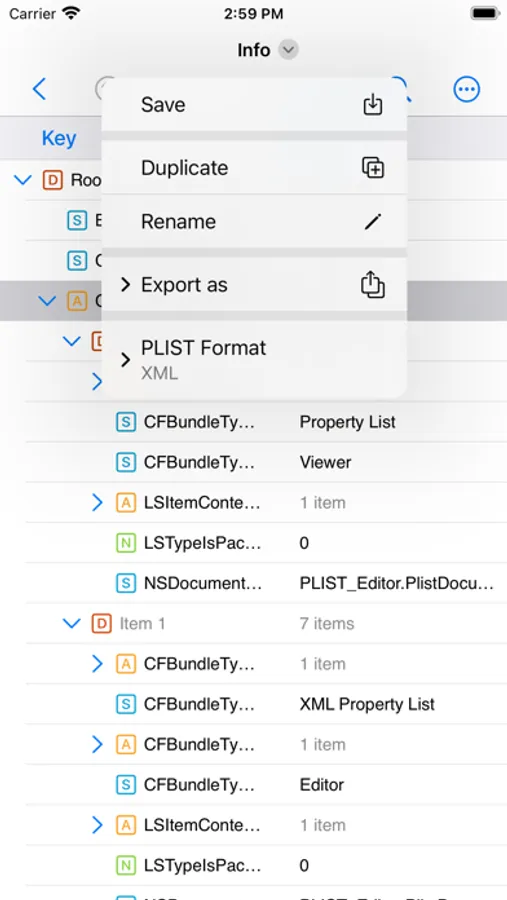507x900 pixels.
Task: Click the Save download icon
Action: click(x=373, y=104)
